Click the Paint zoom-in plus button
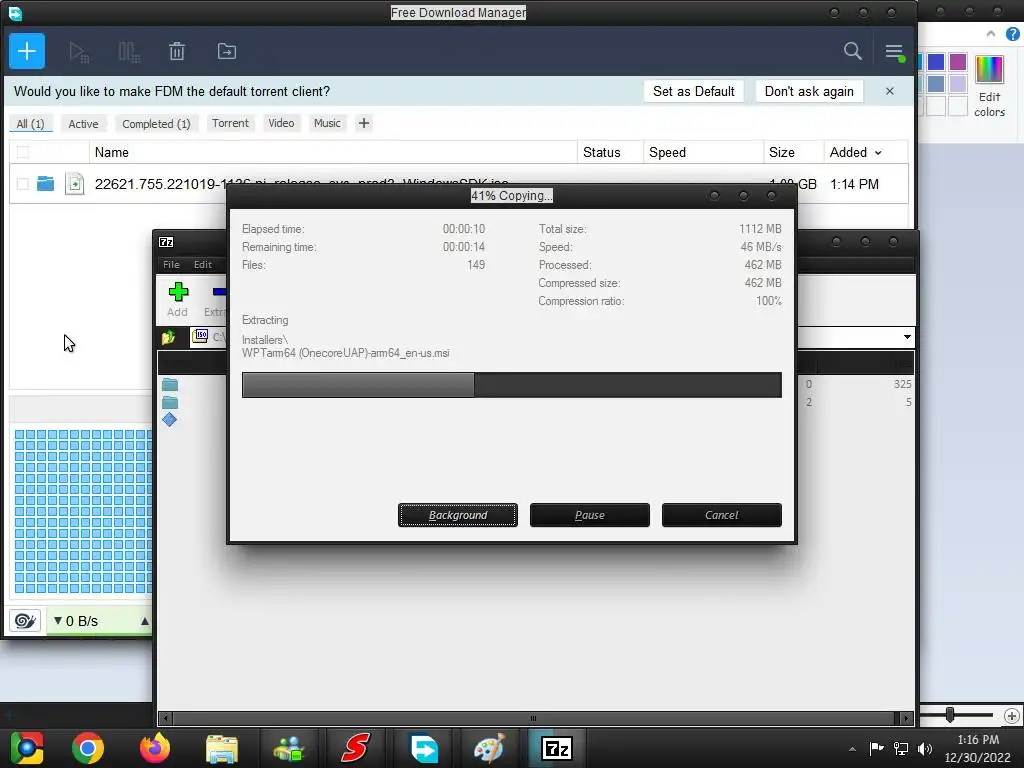Image resolution: width=1024 pixels, height=768 pixels. (x=1012, y=716)
